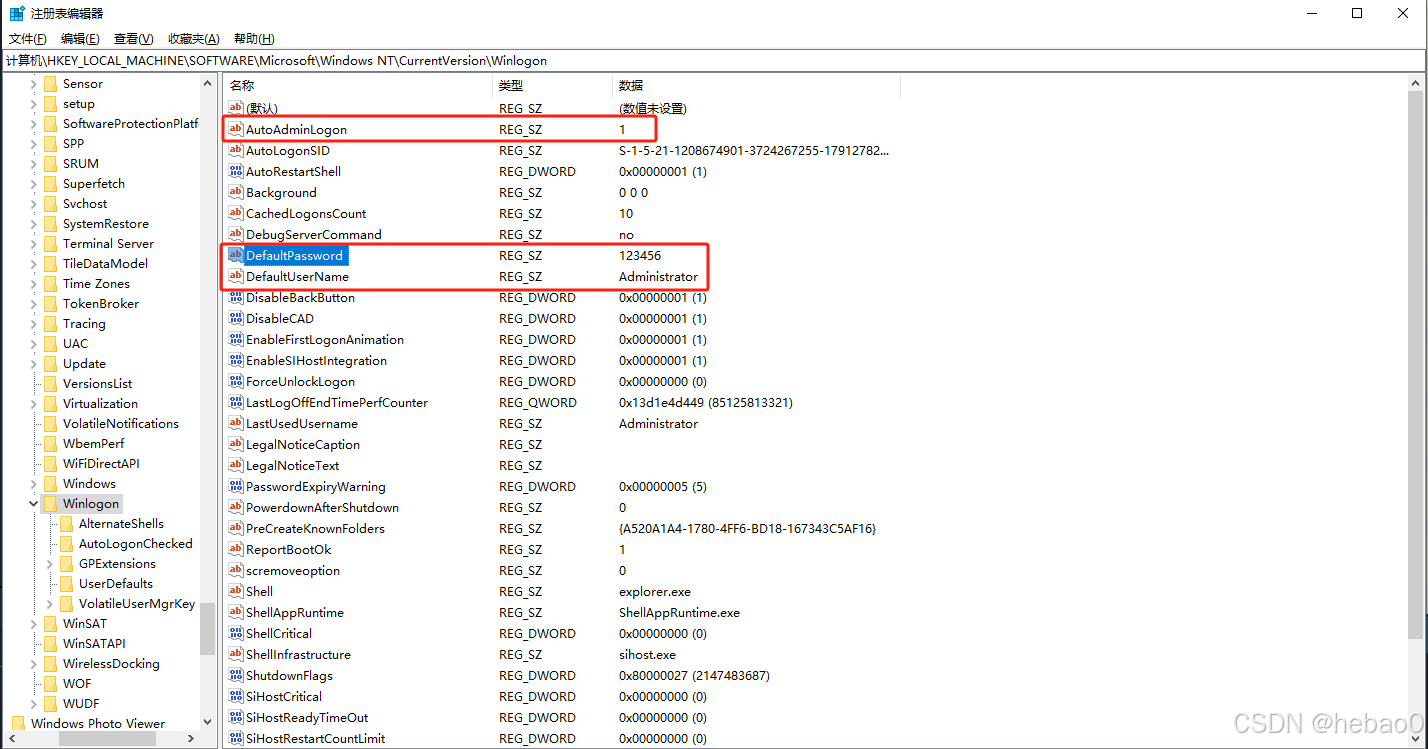Click the Windows Photo Viewer folder icon
This screenshot has width=1428, height=749.
18,723
